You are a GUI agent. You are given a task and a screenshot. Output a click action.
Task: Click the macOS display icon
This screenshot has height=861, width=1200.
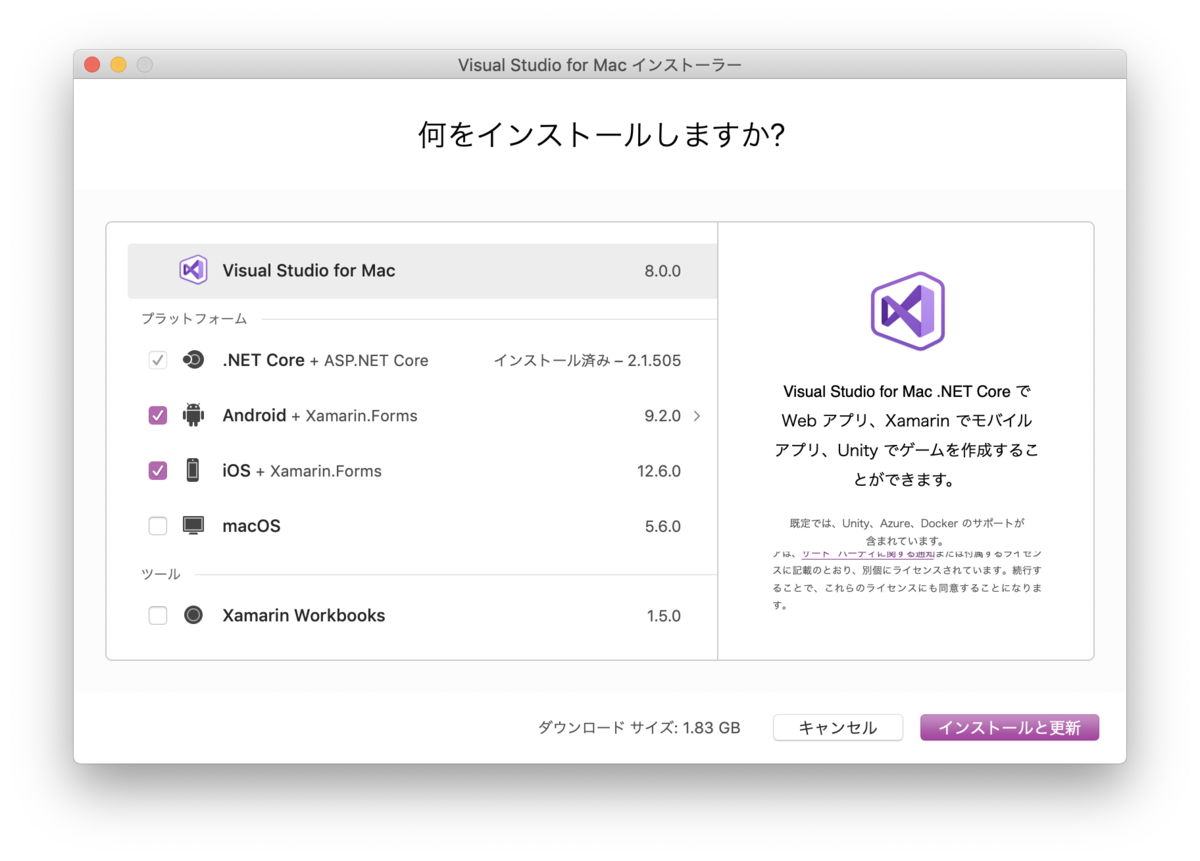[x=192, y=525]
